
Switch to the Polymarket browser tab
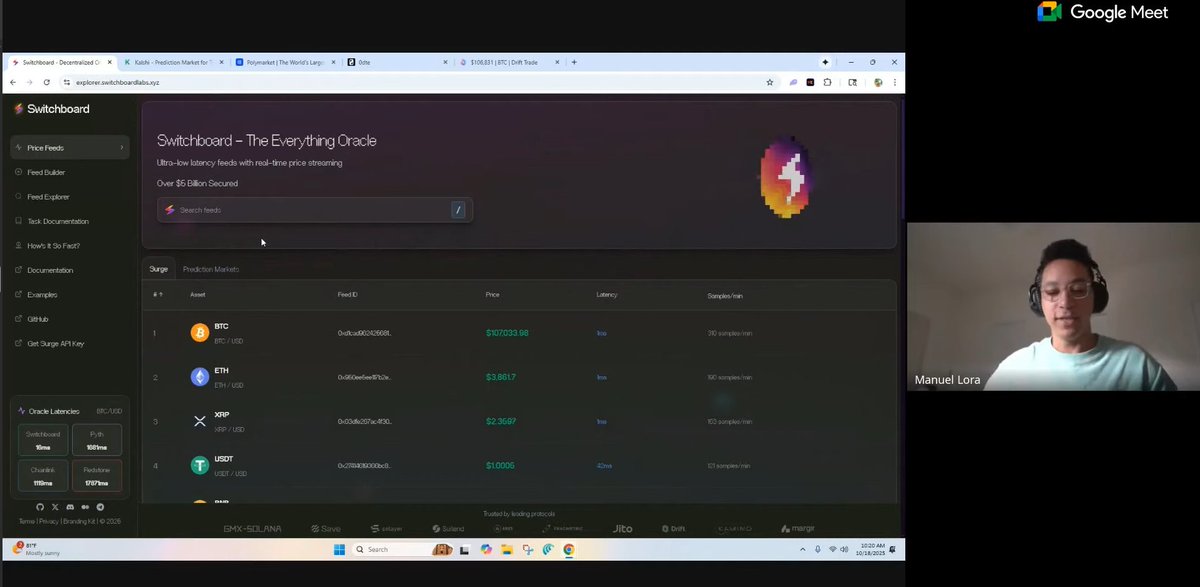[x=286, y=62]
